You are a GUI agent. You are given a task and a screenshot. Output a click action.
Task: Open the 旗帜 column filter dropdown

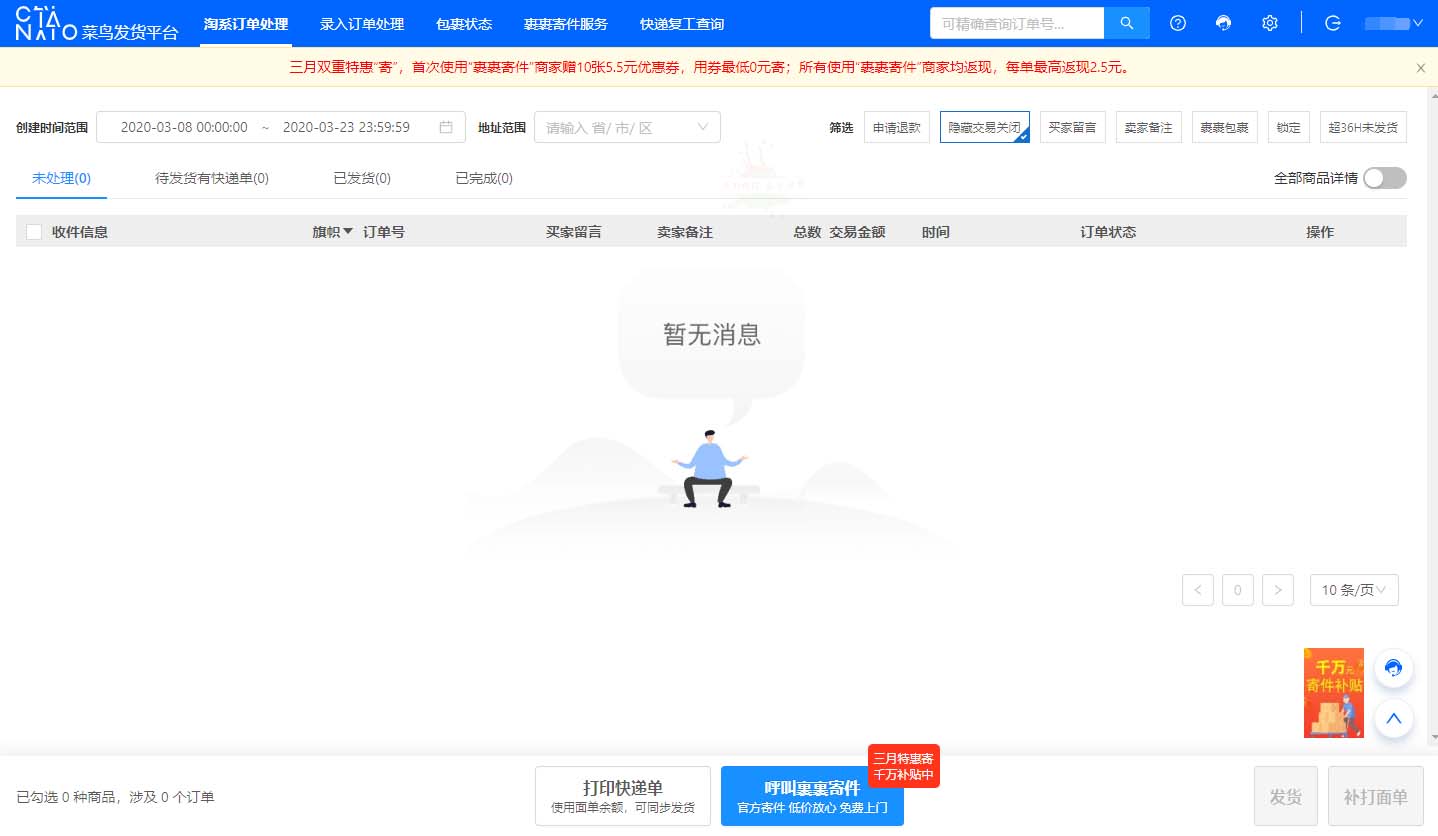333,232
